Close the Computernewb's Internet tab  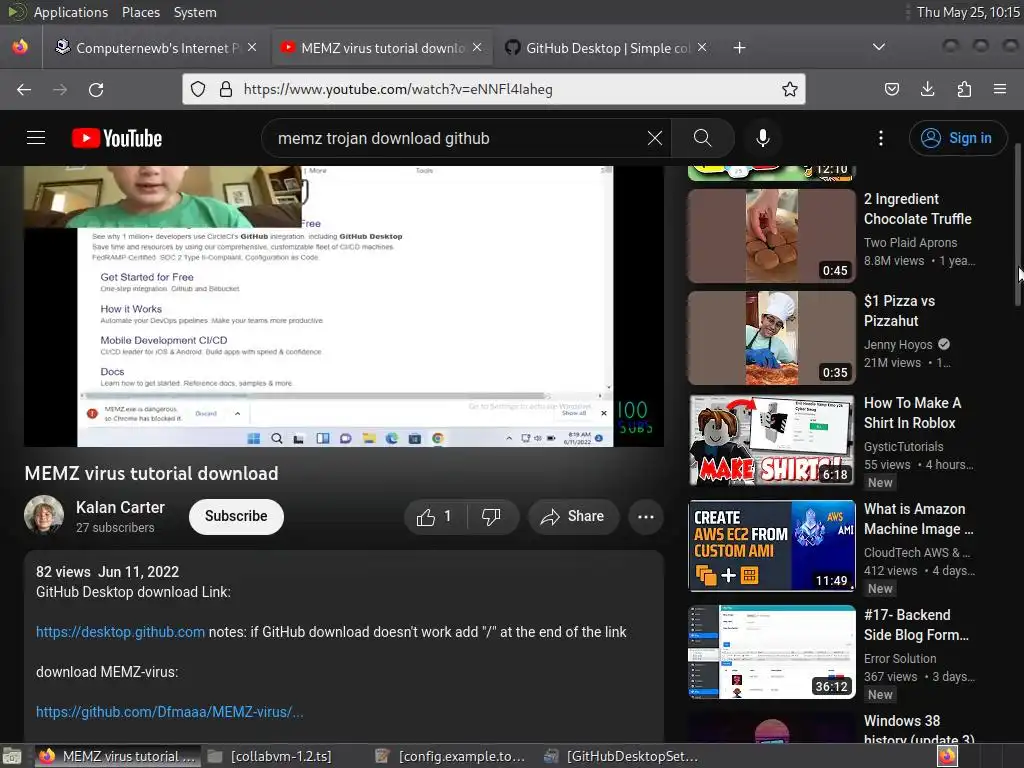click(x=252, y=47)
